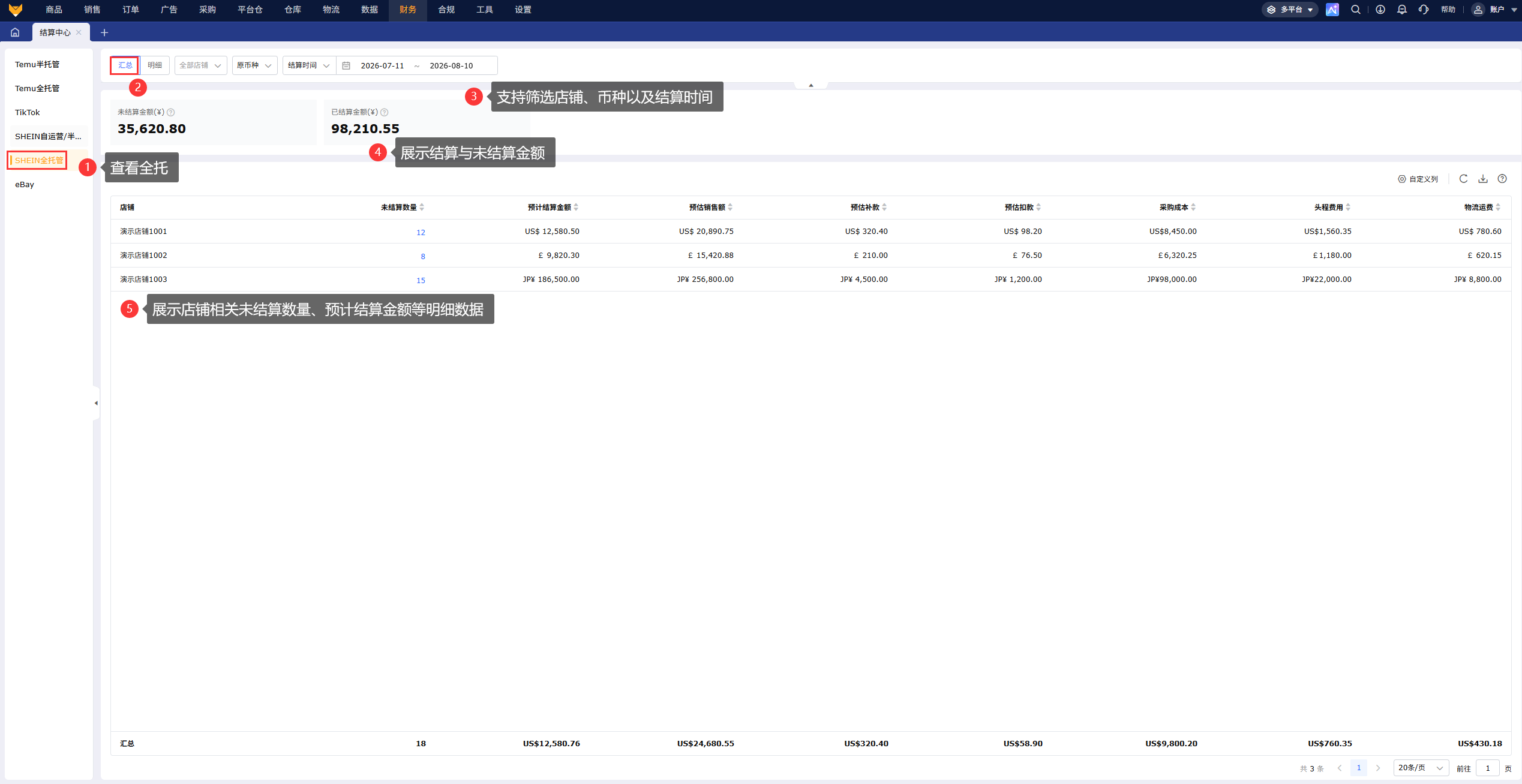Add a new tab with plus icon

click(104, 32)
